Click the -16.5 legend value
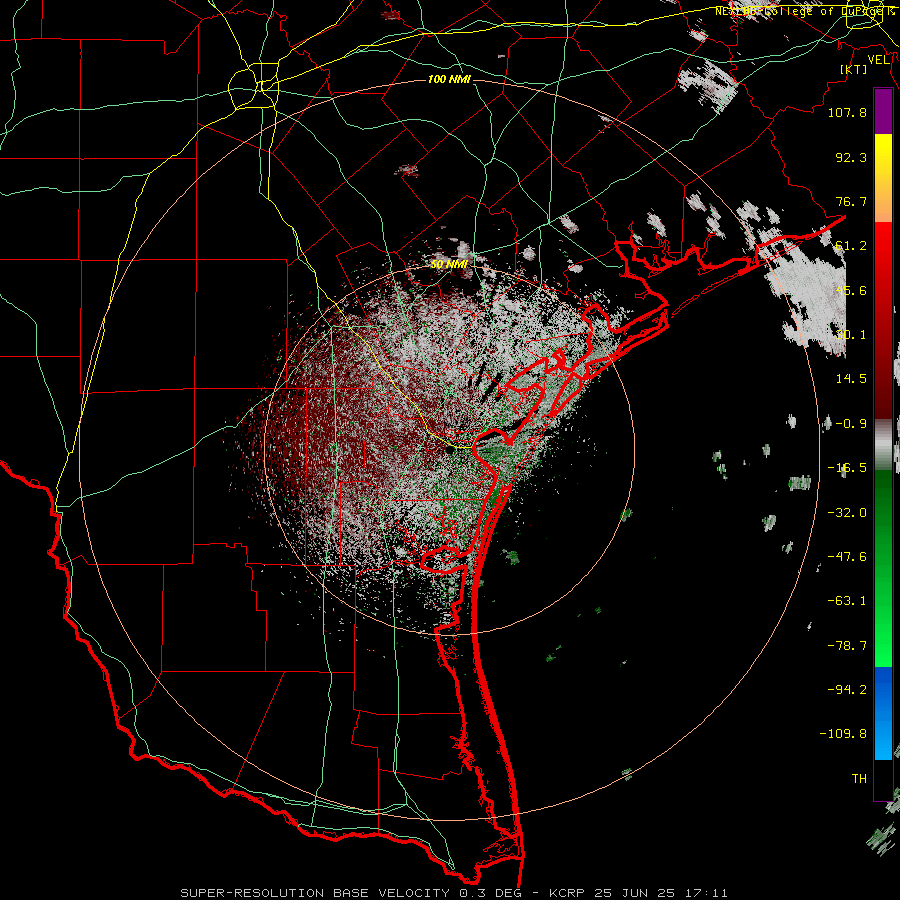 coord(847,468)
